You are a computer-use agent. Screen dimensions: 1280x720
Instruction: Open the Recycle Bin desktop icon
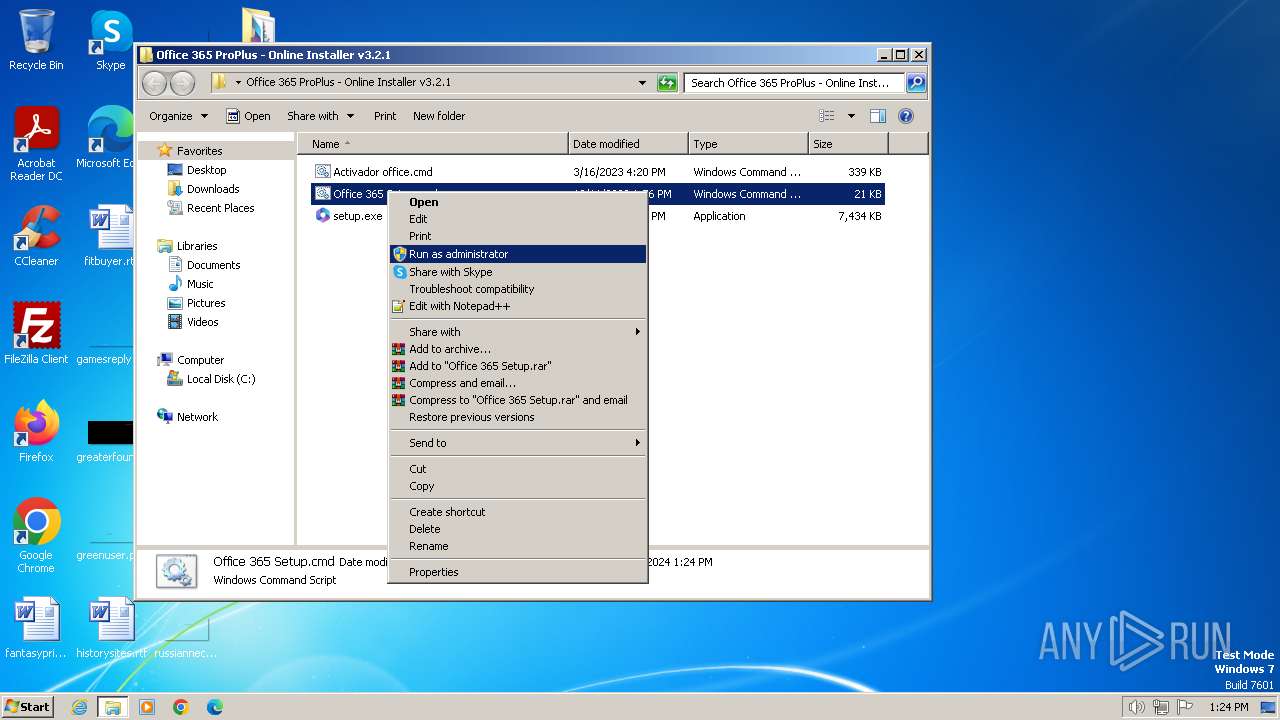pos(36,40)
